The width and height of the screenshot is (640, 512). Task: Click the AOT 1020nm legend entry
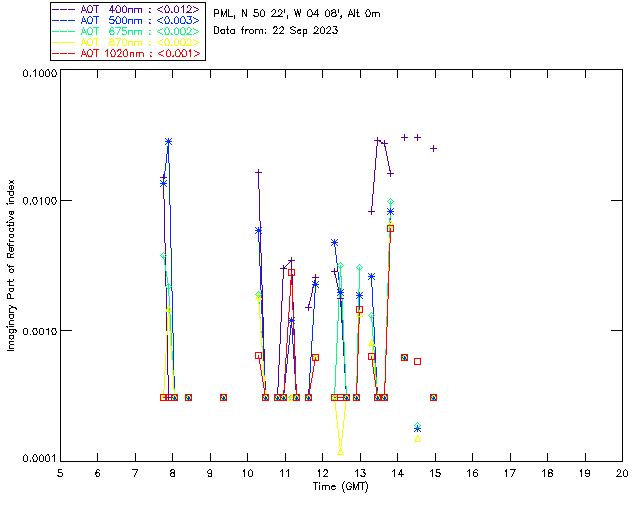pos(127,53)
